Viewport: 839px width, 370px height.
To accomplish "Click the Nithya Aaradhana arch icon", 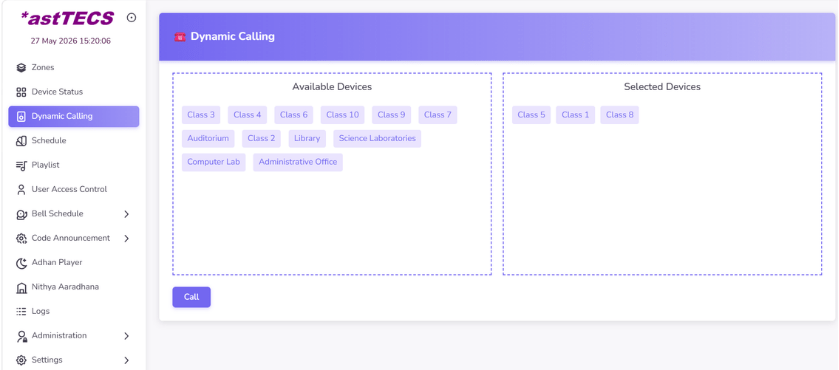I will coord(21,288).
